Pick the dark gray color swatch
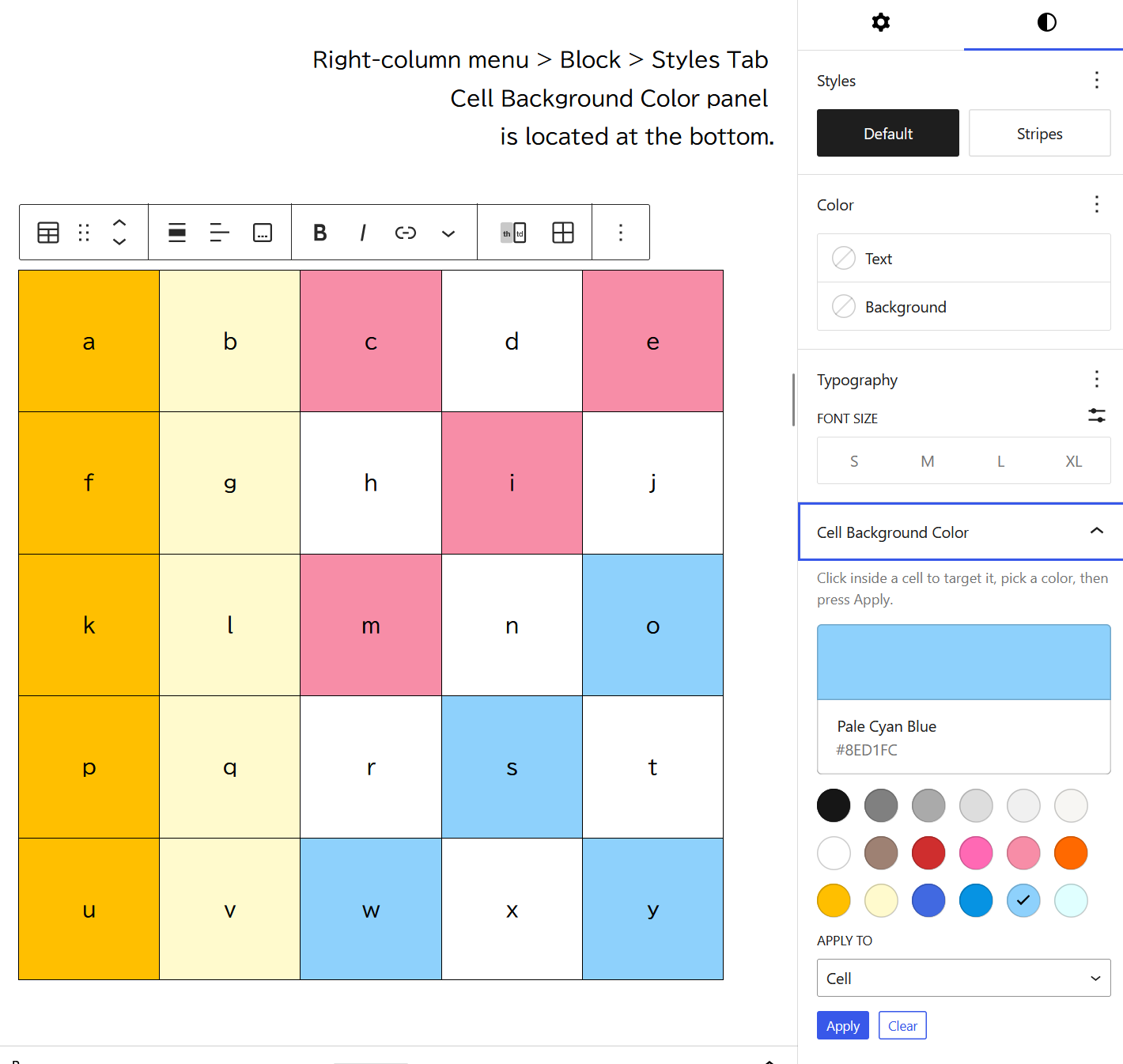 (x=881, y=805)
